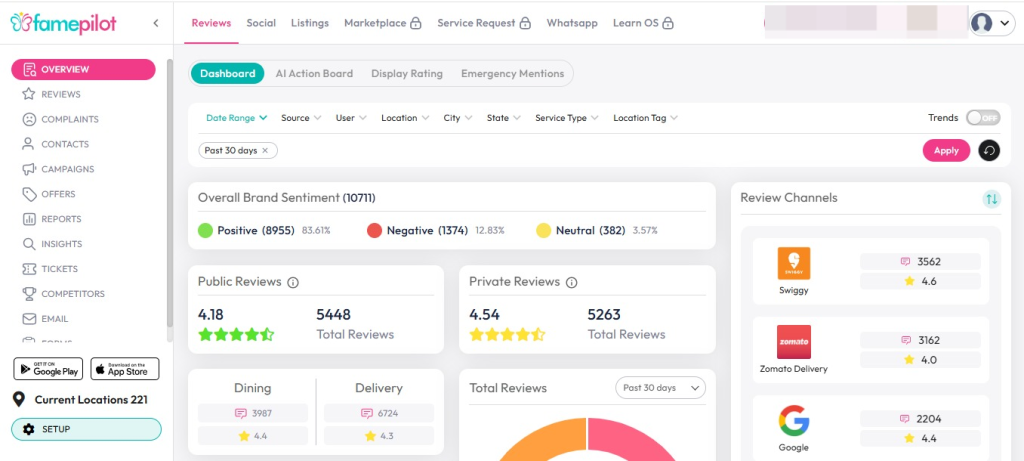Select the Dashboard sub-tab
The height and width of the screenshot is (461, 1024).
pos(227,74)
